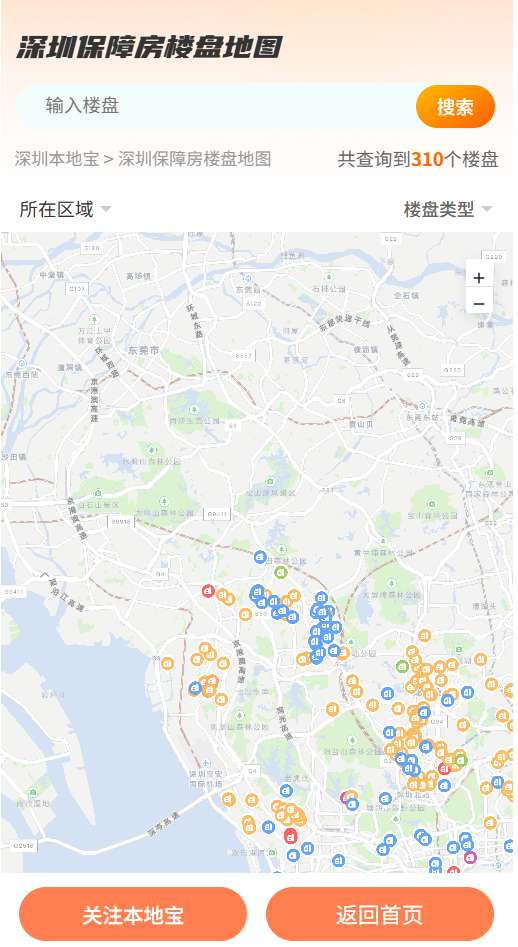The image size is (518, 947).
Task: Open the 楼盘类型 property type dropdown
Action: tap(448, 210)
